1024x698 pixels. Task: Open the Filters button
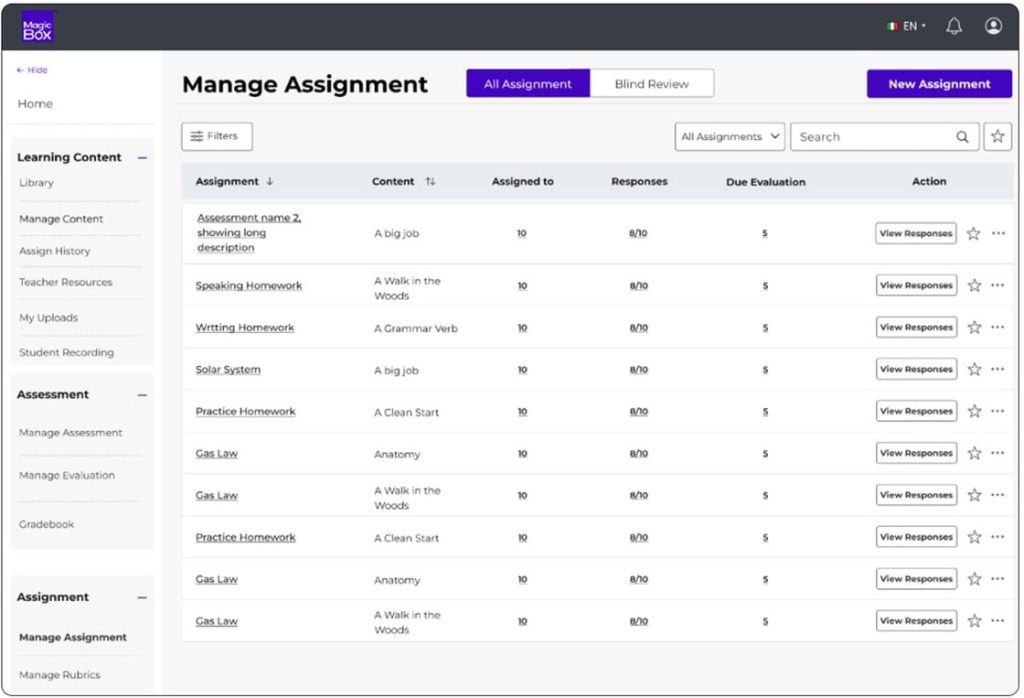(x=217, y=137)
